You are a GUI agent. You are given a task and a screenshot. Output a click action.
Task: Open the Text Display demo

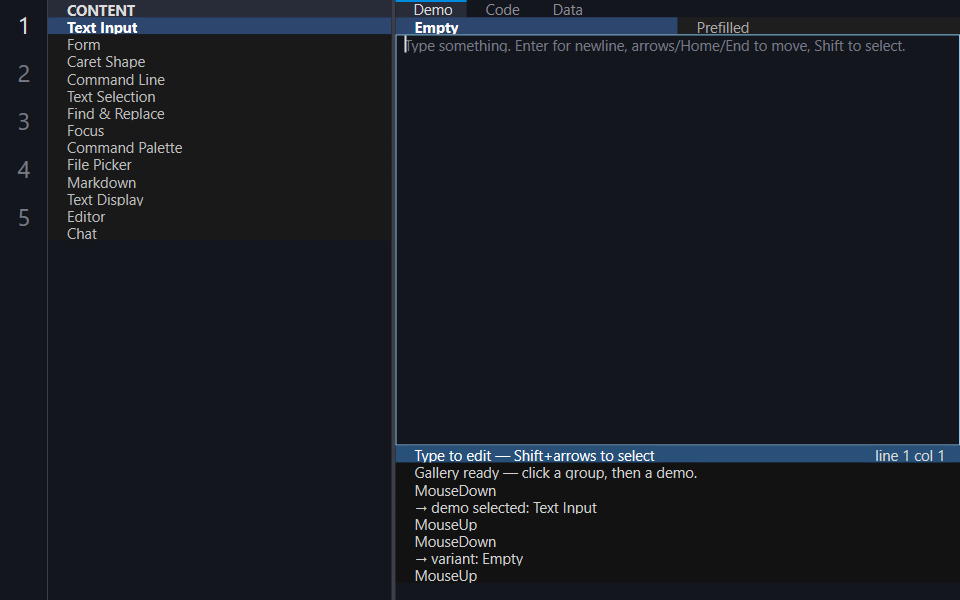(219, 200)
